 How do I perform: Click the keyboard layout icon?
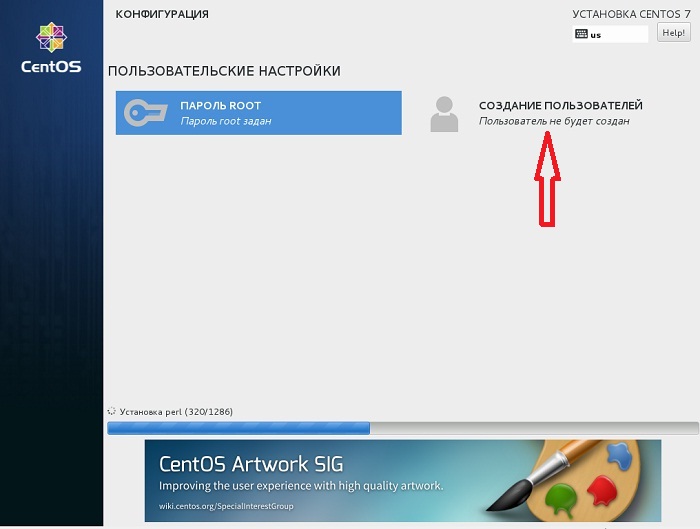581,34
